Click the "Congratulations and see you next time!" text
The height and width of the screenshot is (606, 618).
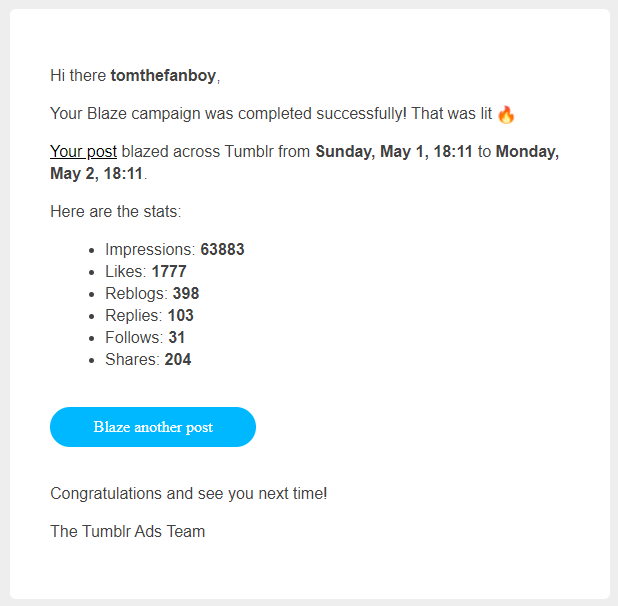point(188,494)
